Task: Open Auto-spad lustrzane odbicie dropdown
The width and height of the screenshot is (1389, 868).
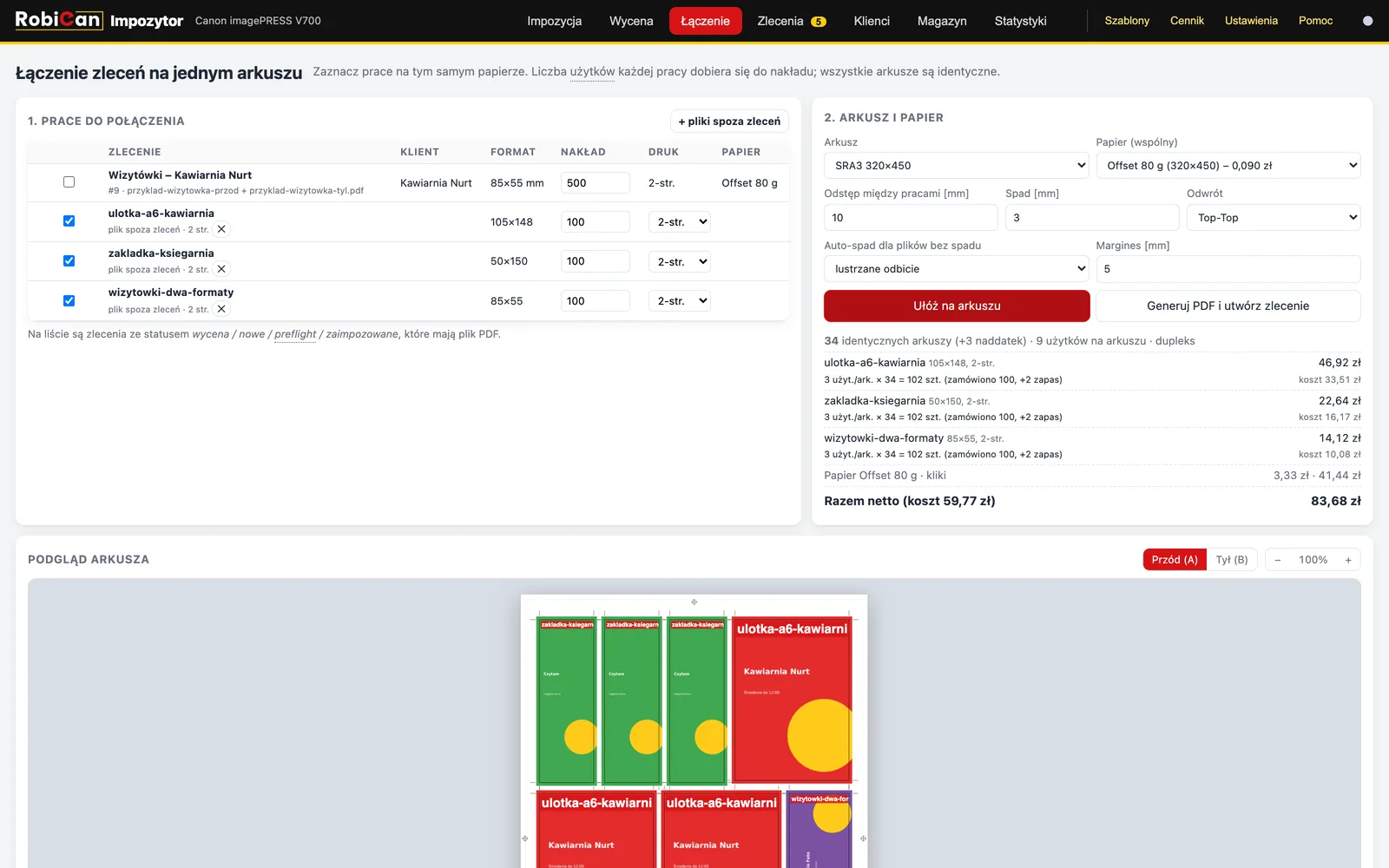Action: tap(957, 269)
